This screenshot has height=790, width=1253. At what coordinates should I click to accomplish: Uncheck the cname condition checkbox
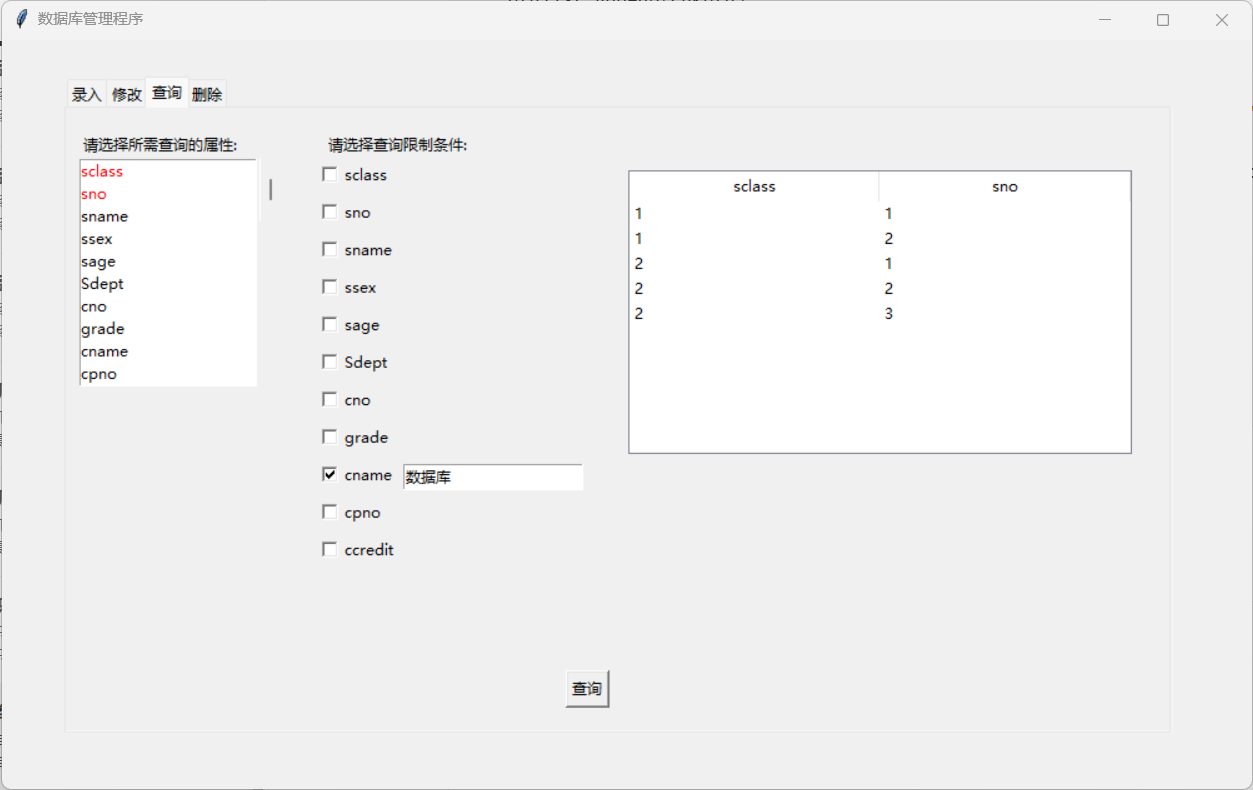click(329, 475)
